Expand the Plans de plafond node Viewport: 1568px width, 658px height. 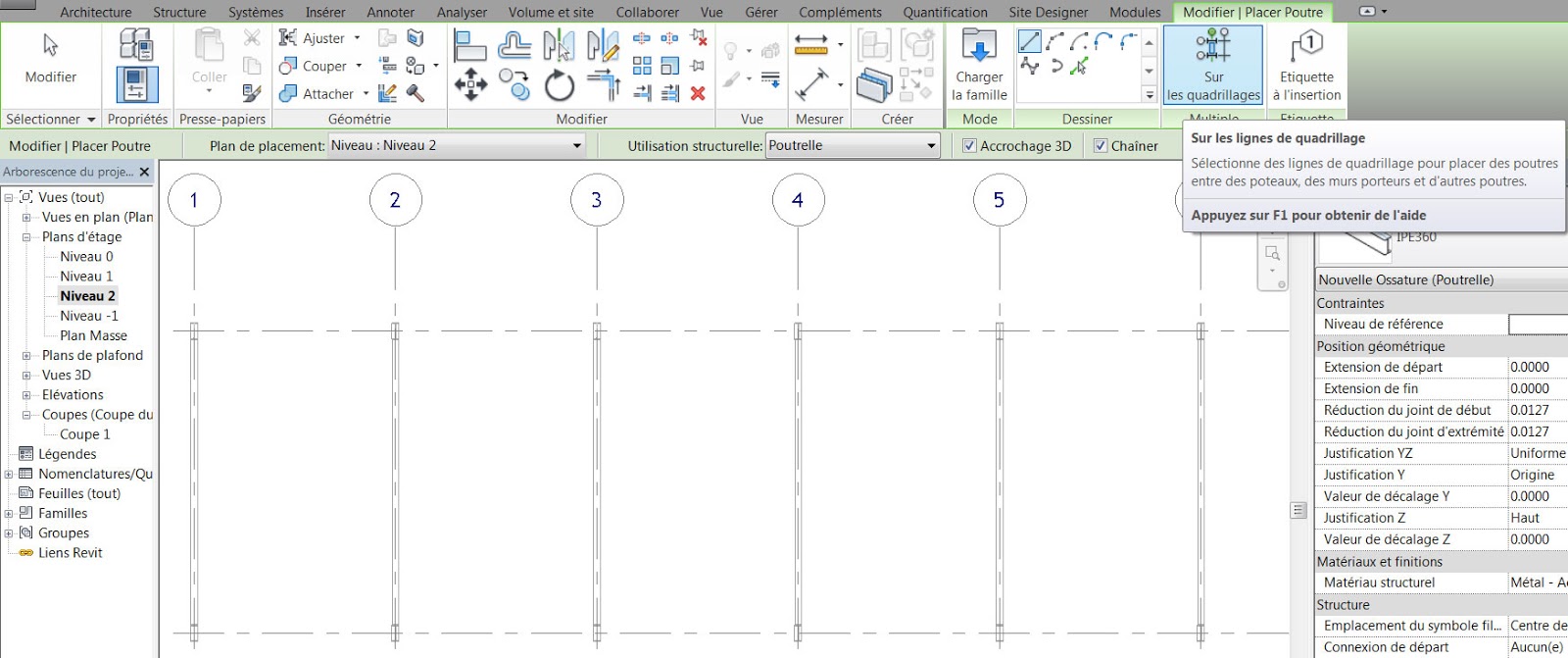[26, 355]
